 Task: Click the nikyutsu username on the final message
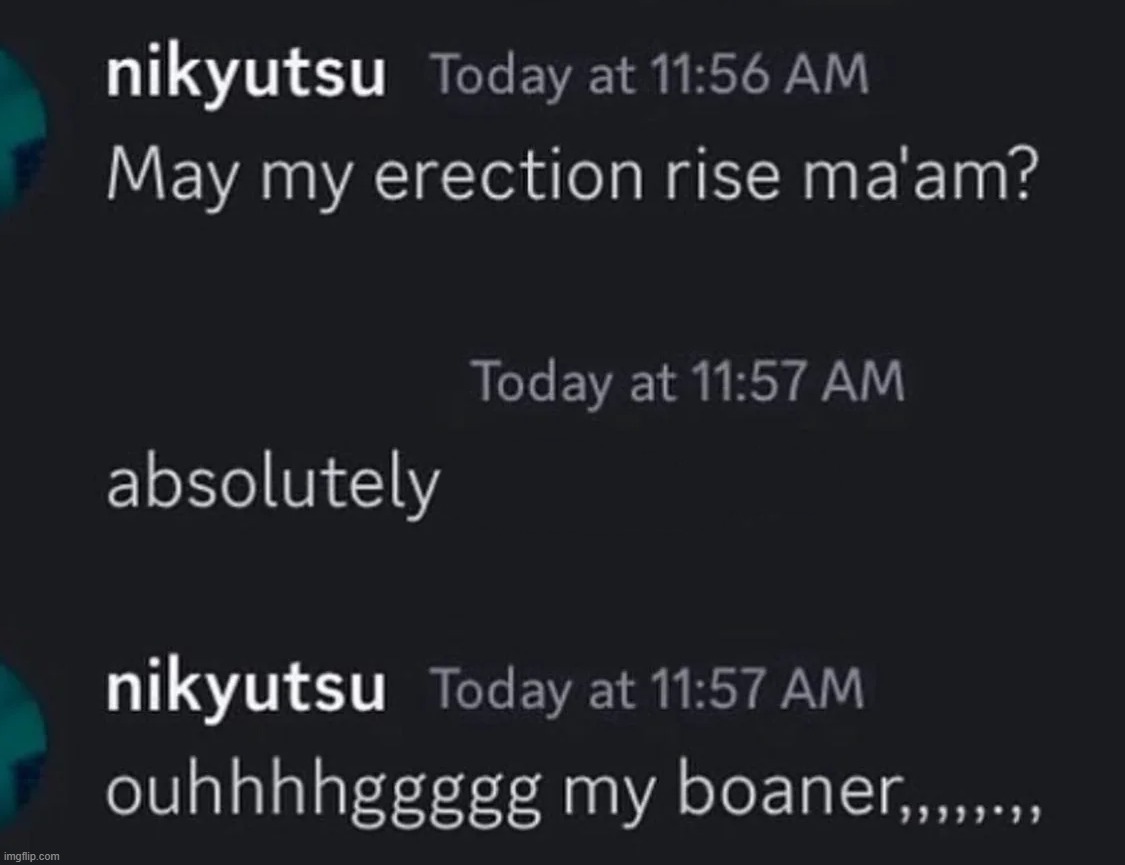(246, 690)
